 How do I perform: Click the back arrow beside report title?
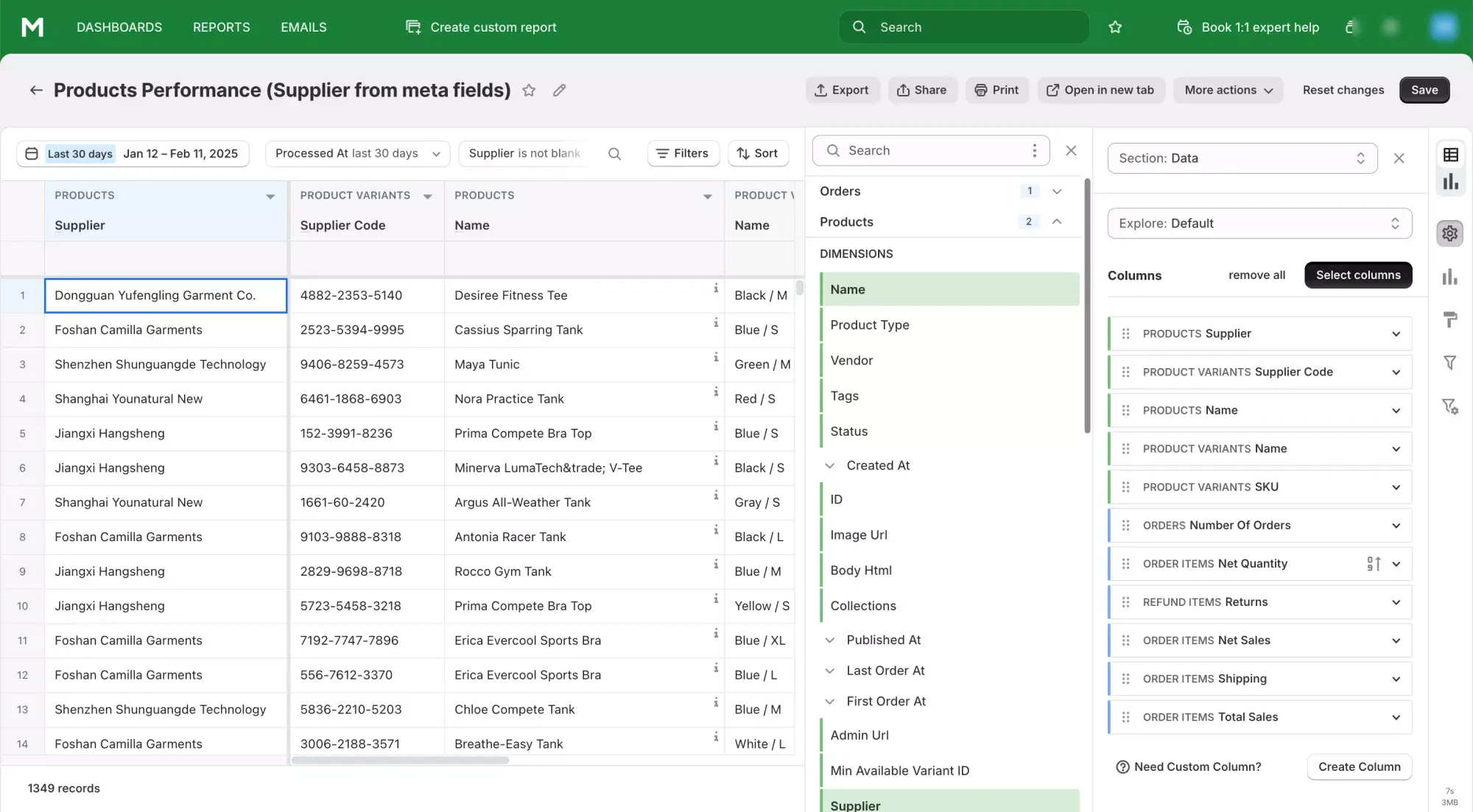(36, 90)
